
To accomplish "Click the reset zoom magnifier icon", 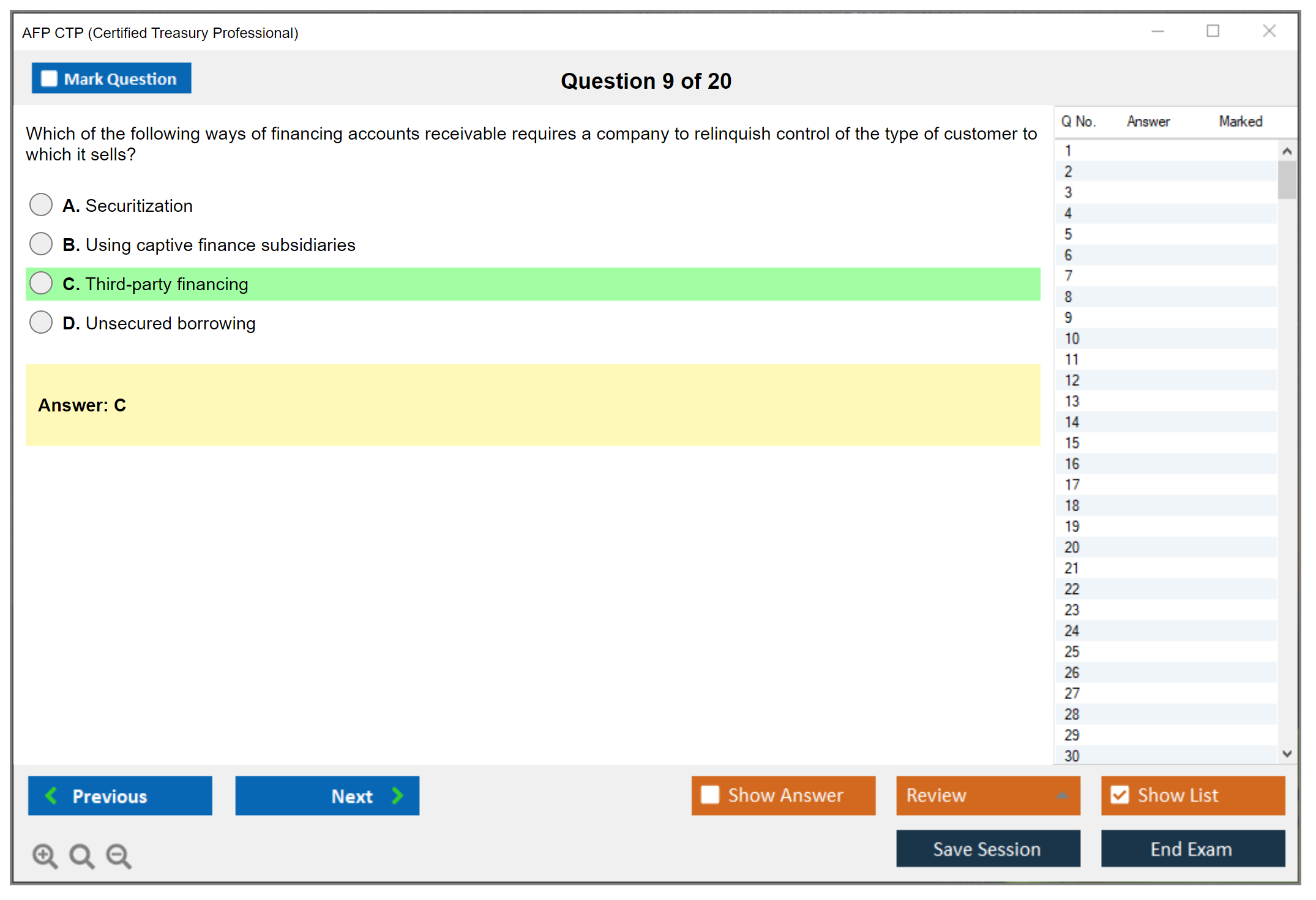I will (81, 855).
